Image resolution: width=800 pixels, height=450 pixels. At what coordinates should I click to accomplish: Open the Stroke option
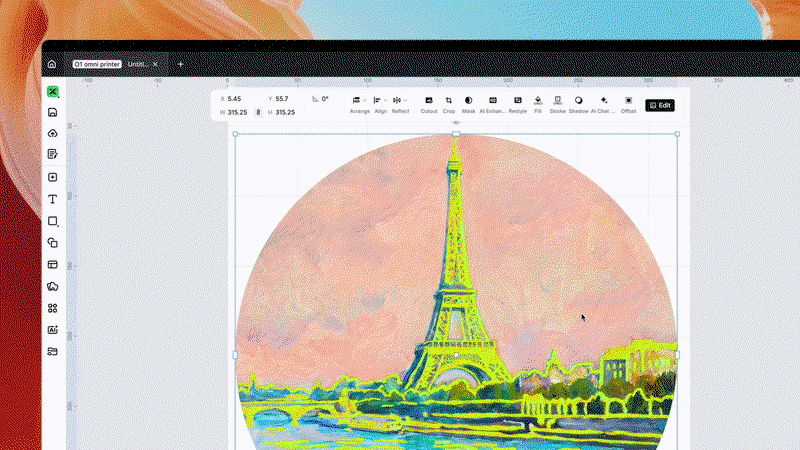[558, 105]
